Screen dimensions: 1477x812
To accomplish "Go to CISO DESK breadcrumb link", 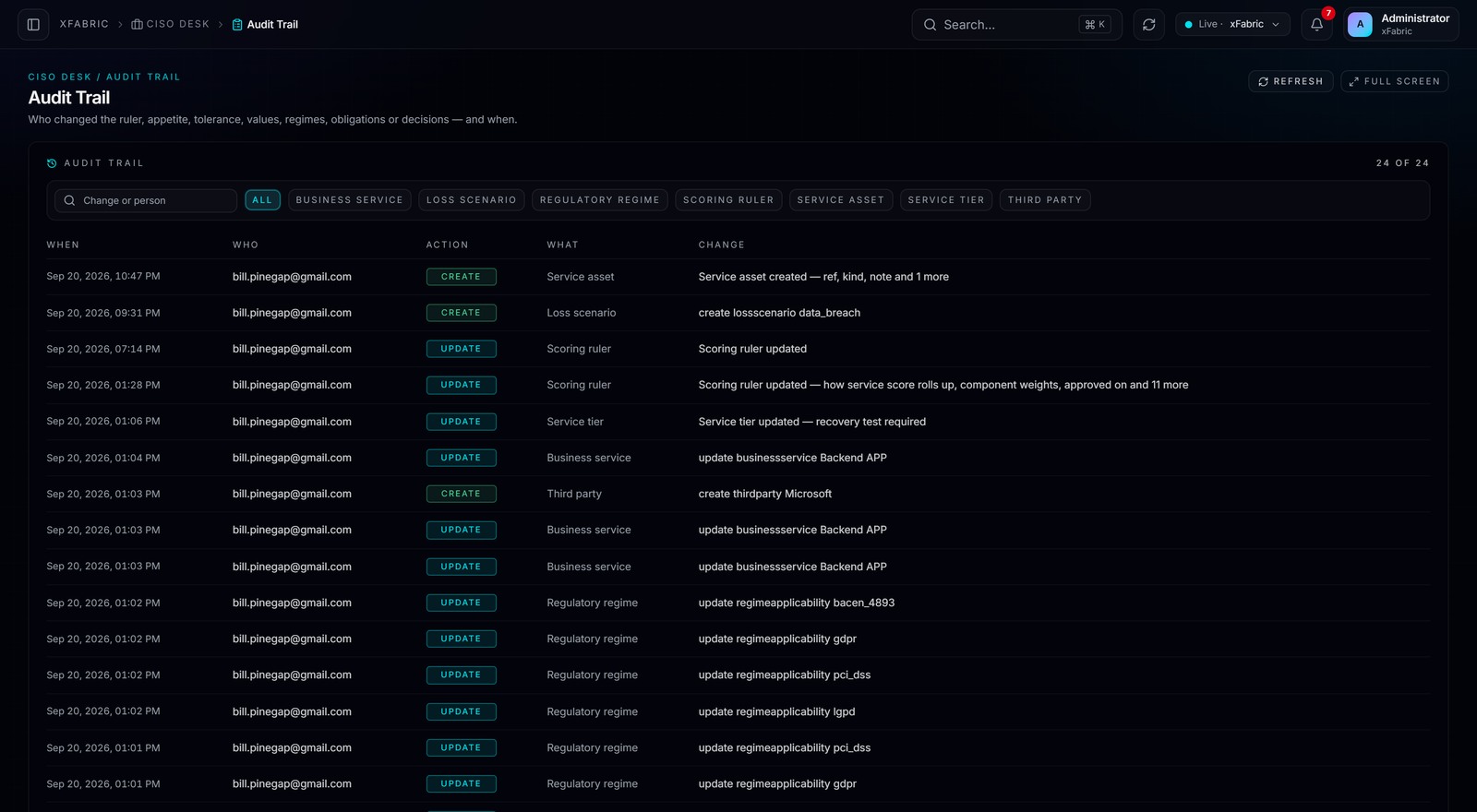I will pyautogui.click(x=178, y=25).
